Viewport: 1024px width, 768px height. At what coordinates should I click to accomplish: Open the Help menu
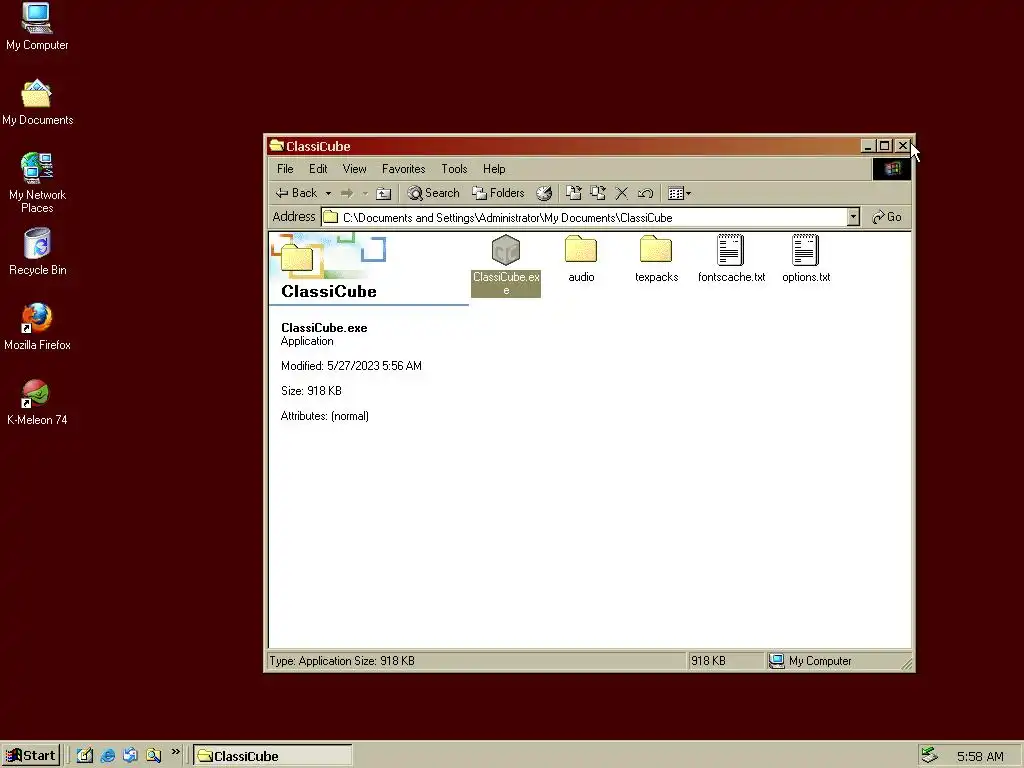[494, 169]
